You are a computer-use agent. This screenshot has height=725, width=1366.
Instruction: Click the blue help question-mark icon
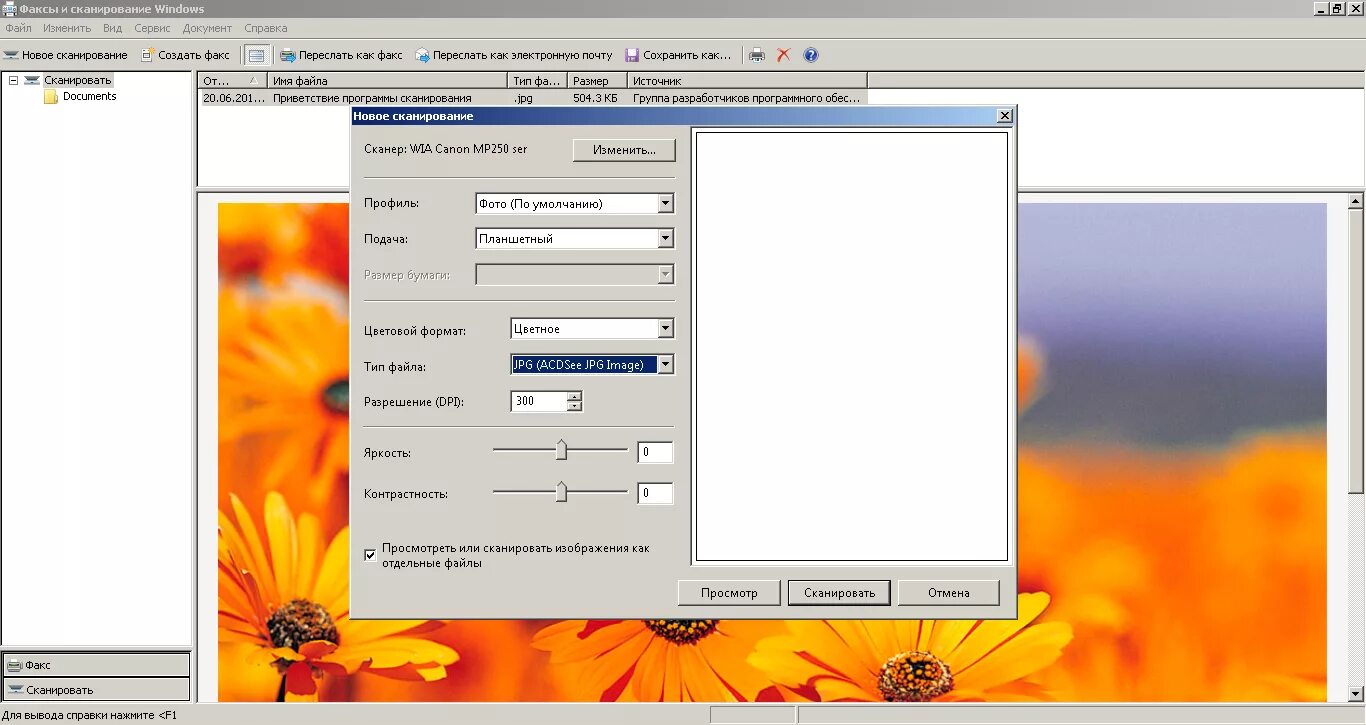pyautogui.click(x=811, y=55)
